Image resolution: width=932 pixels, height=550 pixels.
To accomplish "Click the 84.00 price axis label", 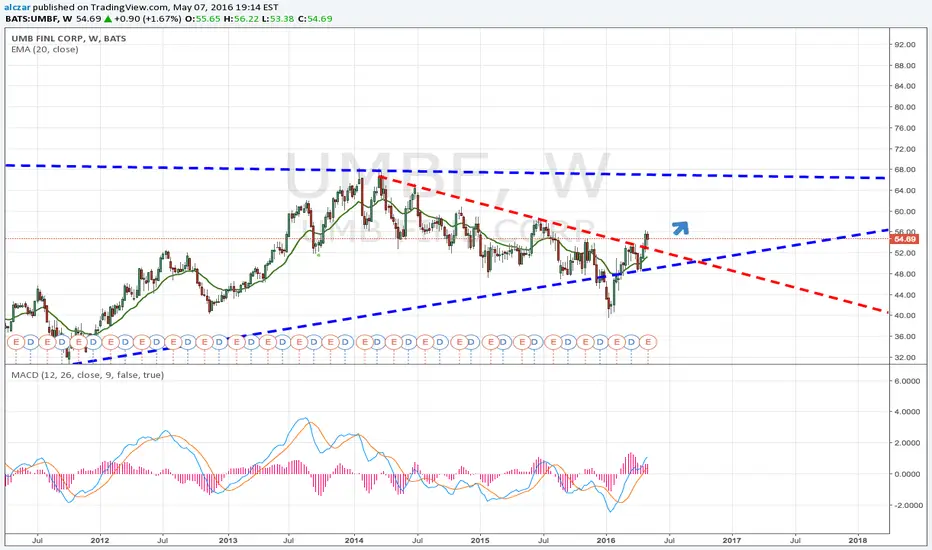I will [x=905, y=86].
